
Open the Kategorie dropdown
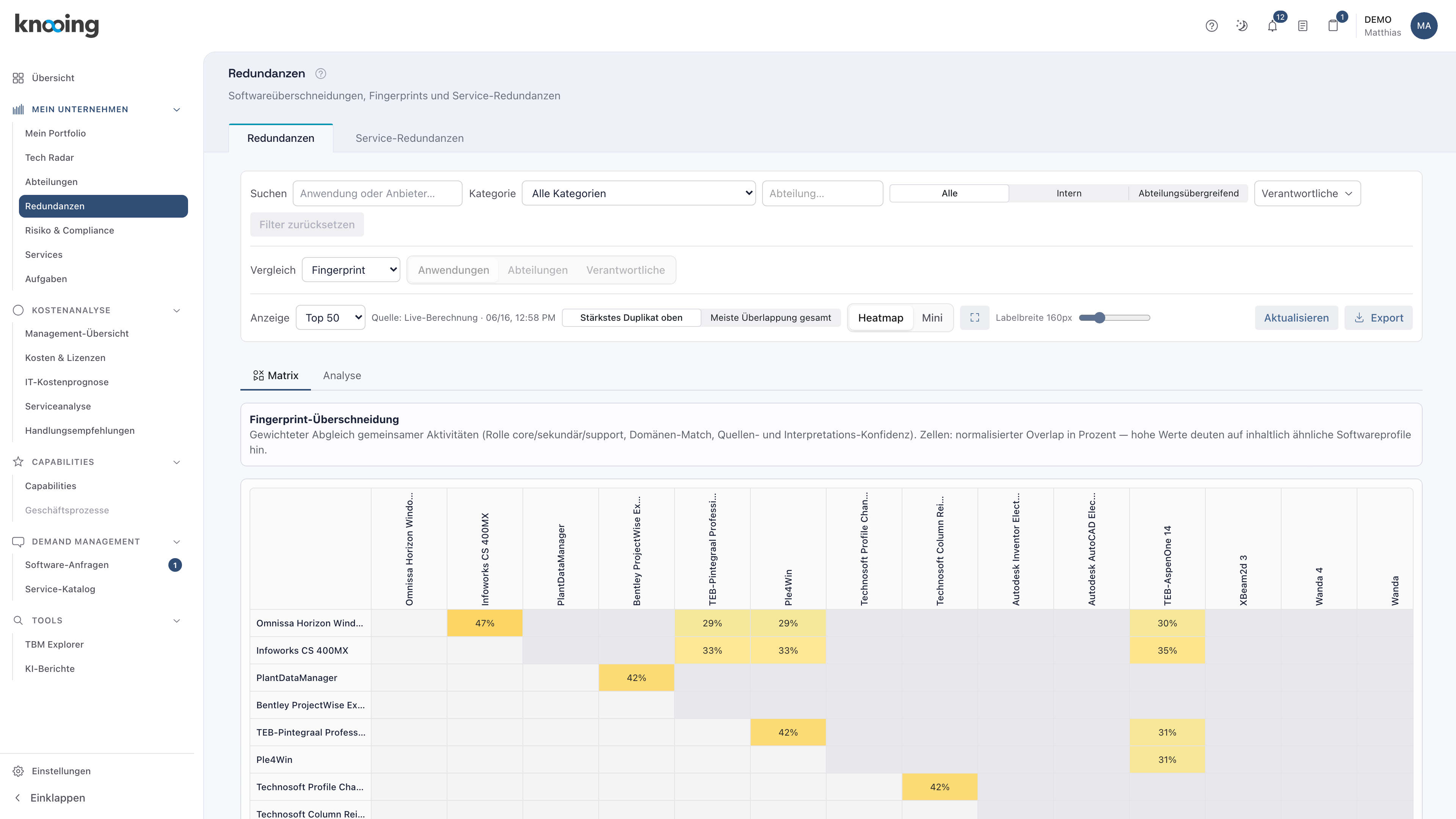[x=639, y=193]
